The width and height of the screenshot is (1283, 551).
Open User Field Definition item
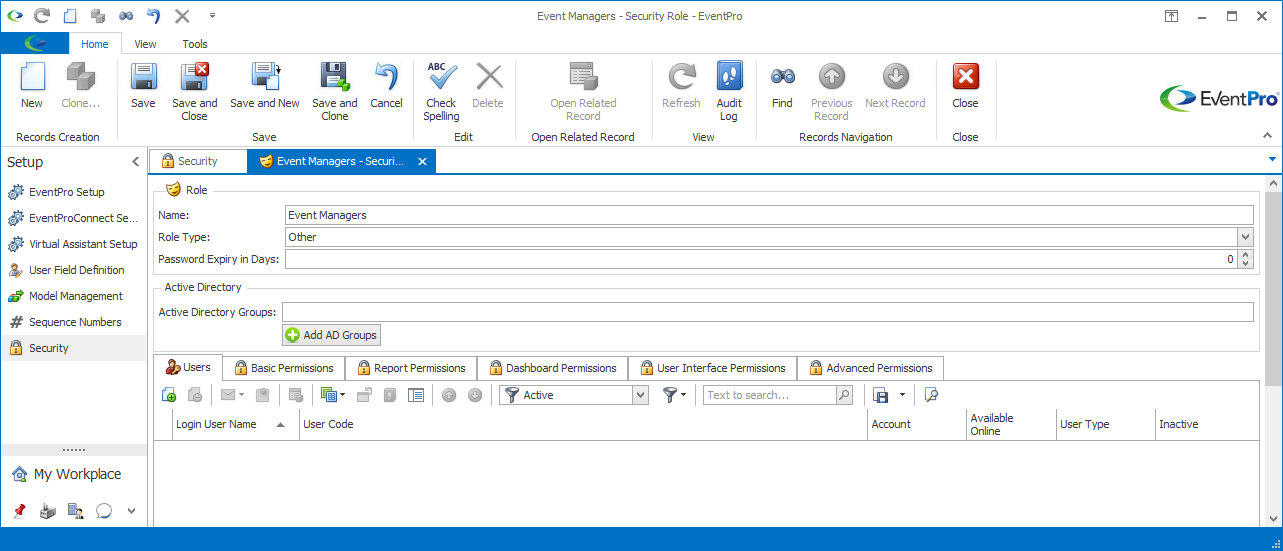click(75, 270)
